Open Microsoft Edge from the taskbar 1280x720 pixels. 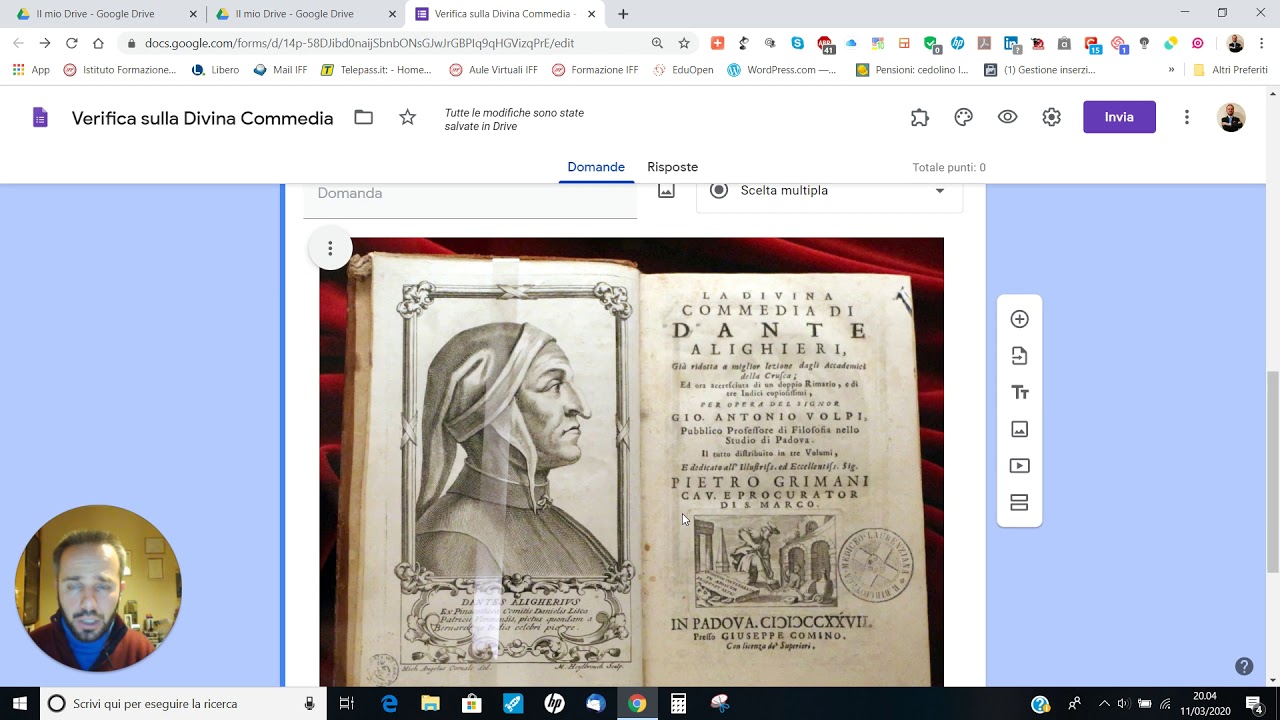389,704
